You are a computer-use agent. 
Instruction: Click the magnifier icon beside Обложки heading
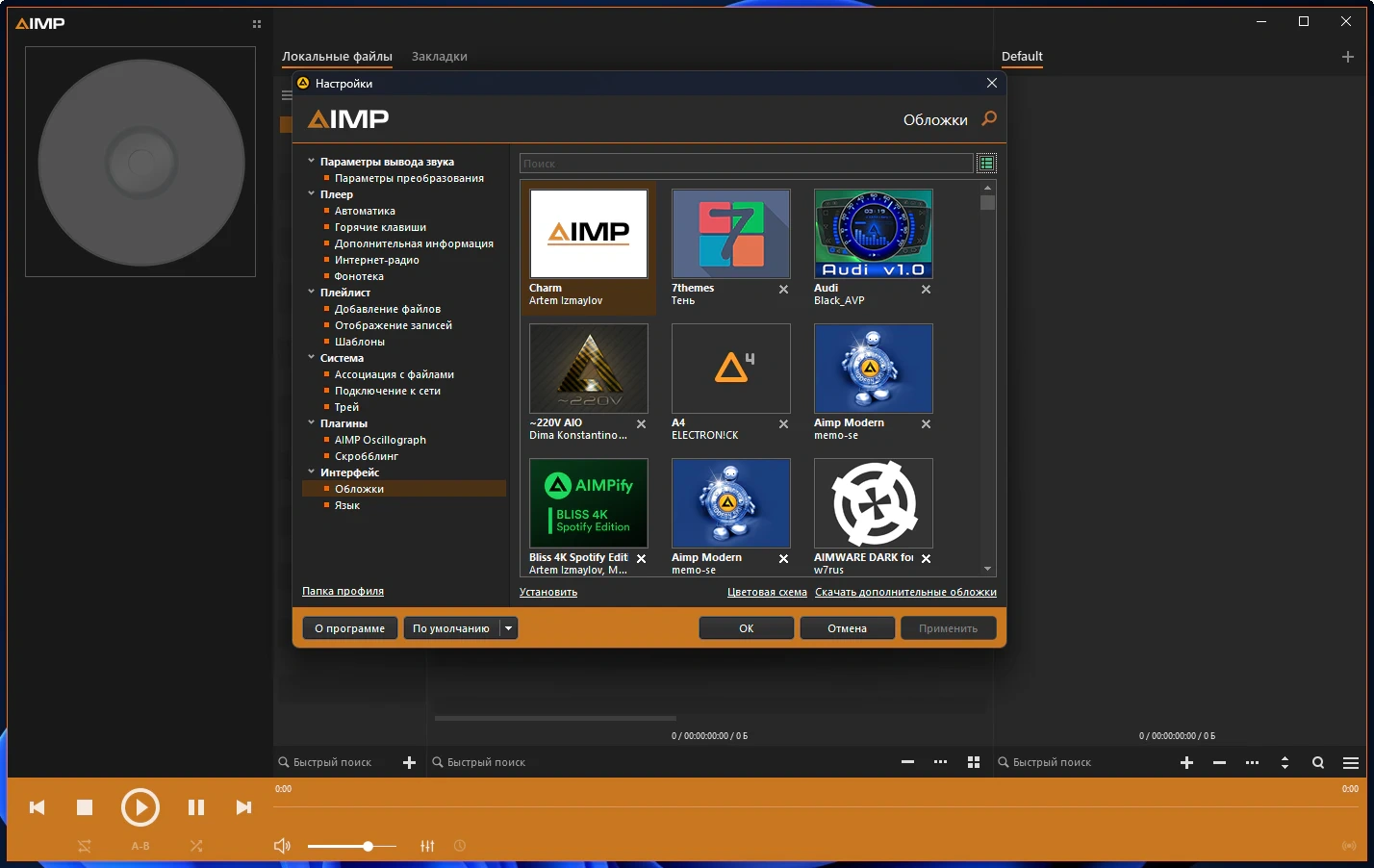(x=988, y=119)
